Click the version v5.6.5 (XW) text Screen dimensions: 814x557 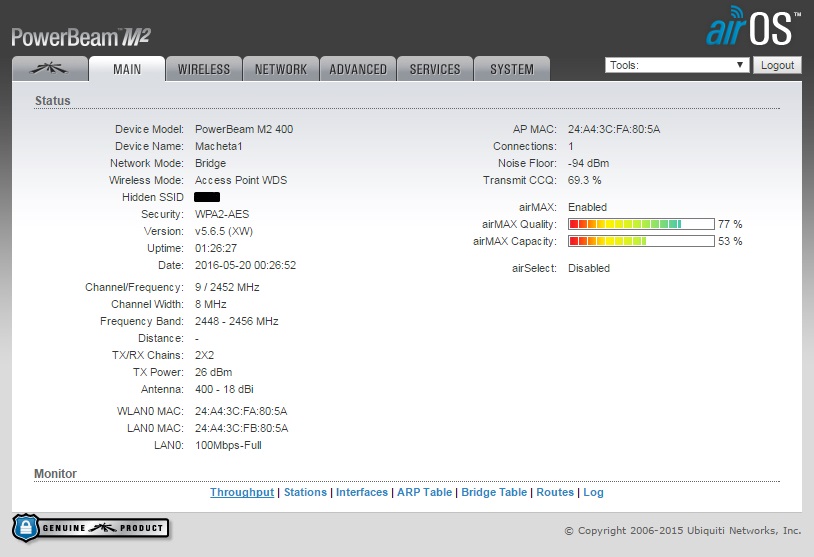tap(224, 231)
